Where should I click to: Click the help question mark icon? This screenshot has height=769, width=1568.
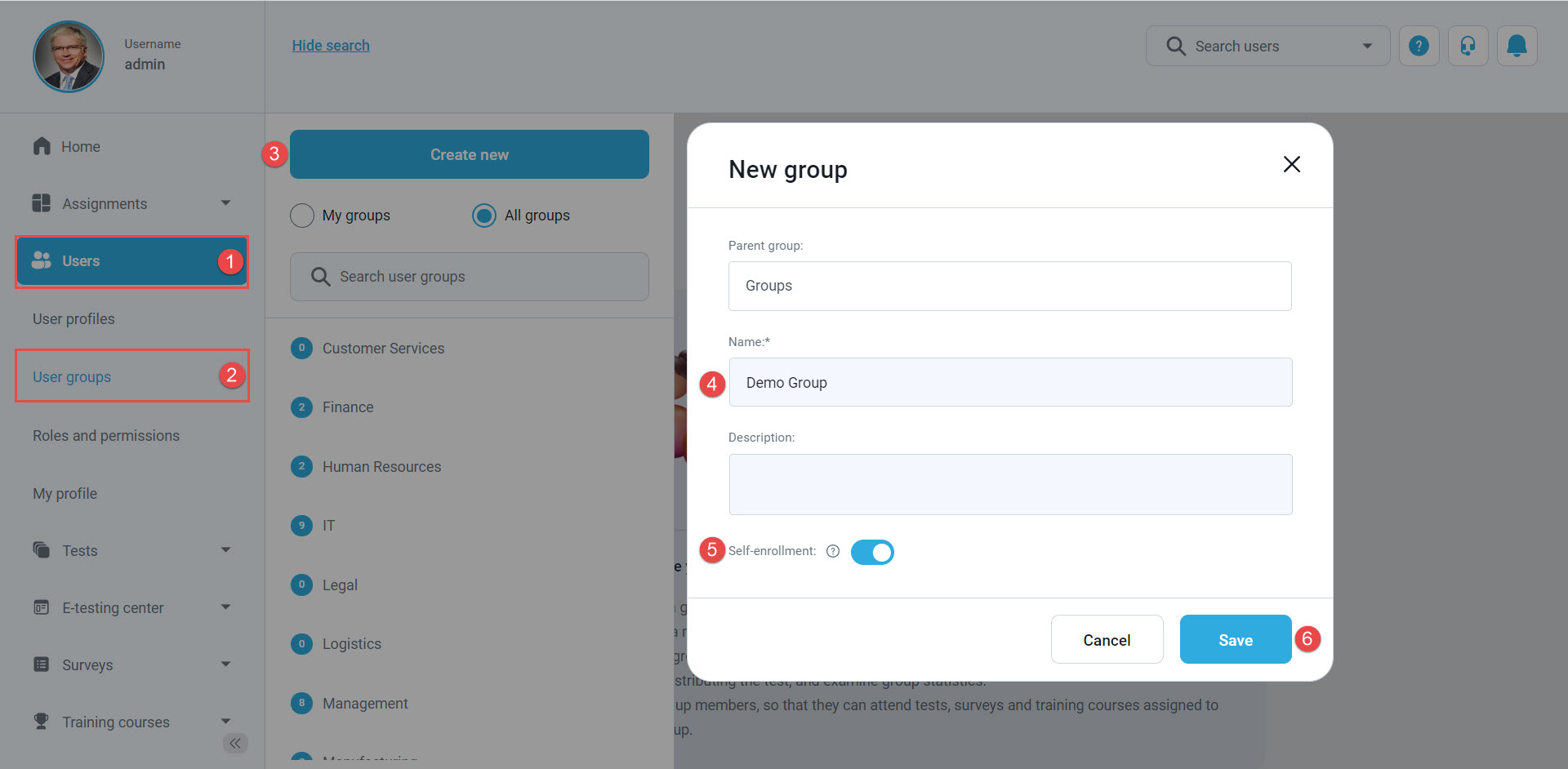(x=1419, y=46)
